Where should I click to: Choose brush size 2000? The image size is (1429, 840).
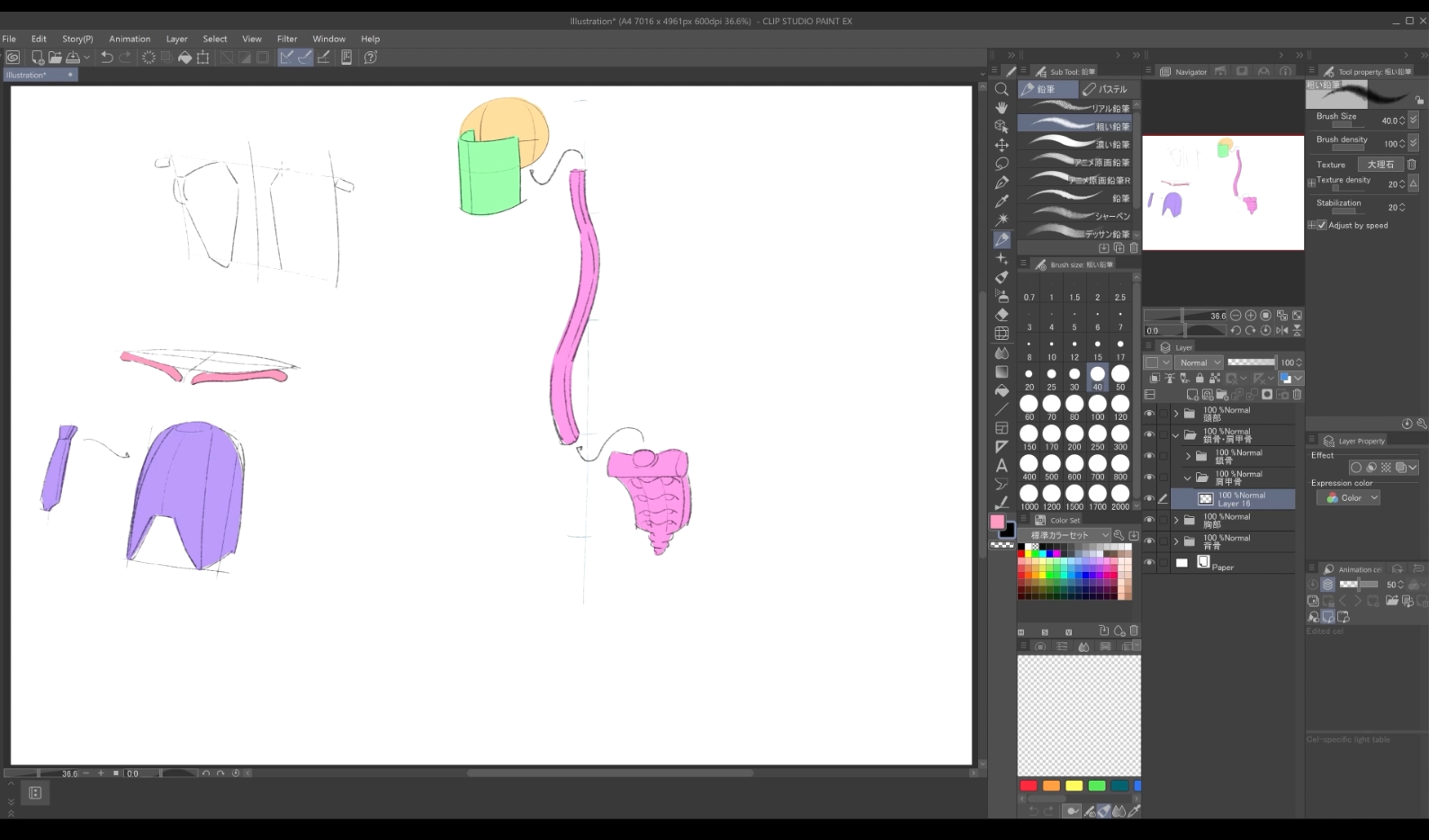(x=1120, y=496)
